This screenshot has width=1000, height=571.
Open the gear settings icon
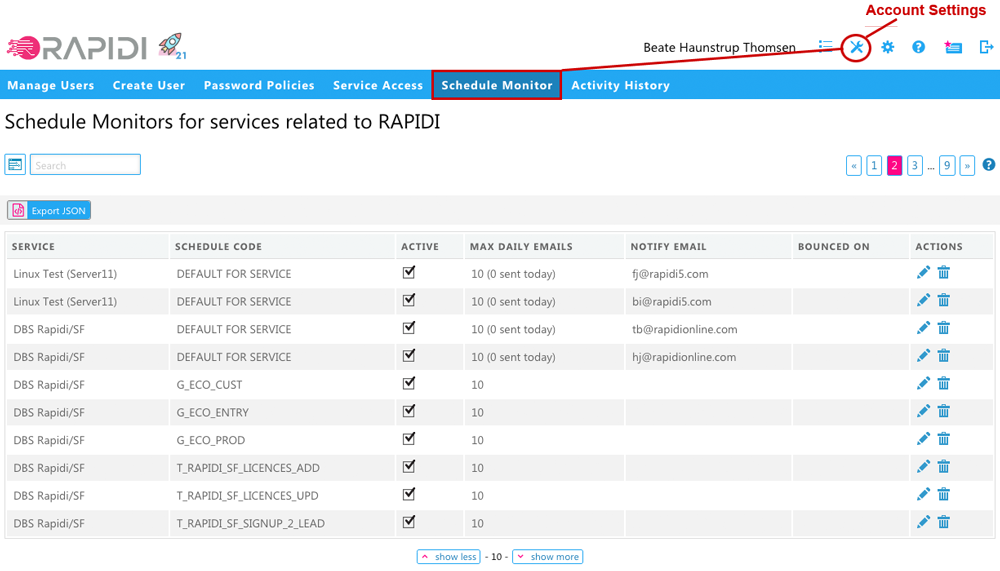(888, 47)
